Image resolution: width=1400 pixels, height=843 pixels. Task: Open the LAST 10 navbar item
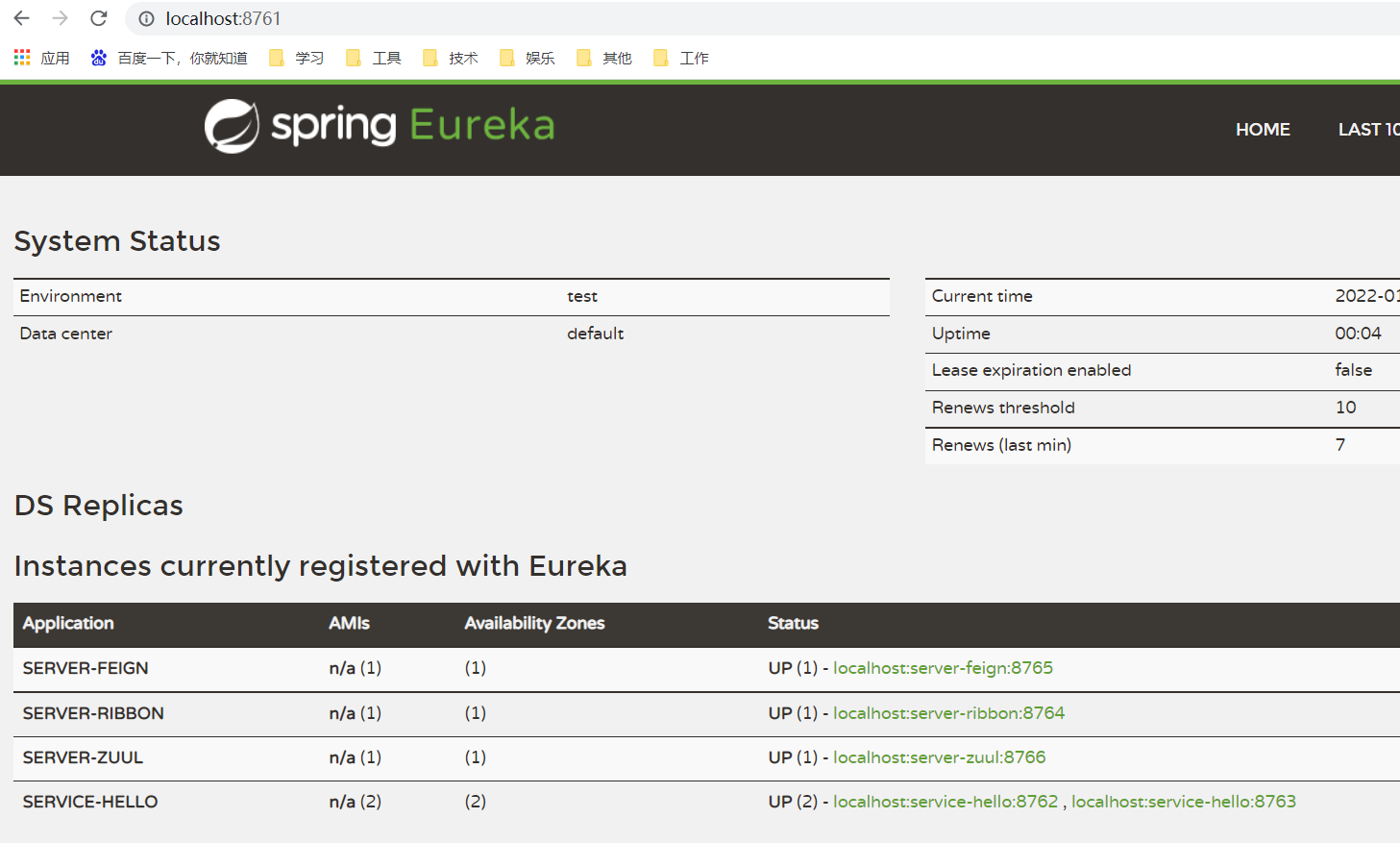[x=1369, y=130]
